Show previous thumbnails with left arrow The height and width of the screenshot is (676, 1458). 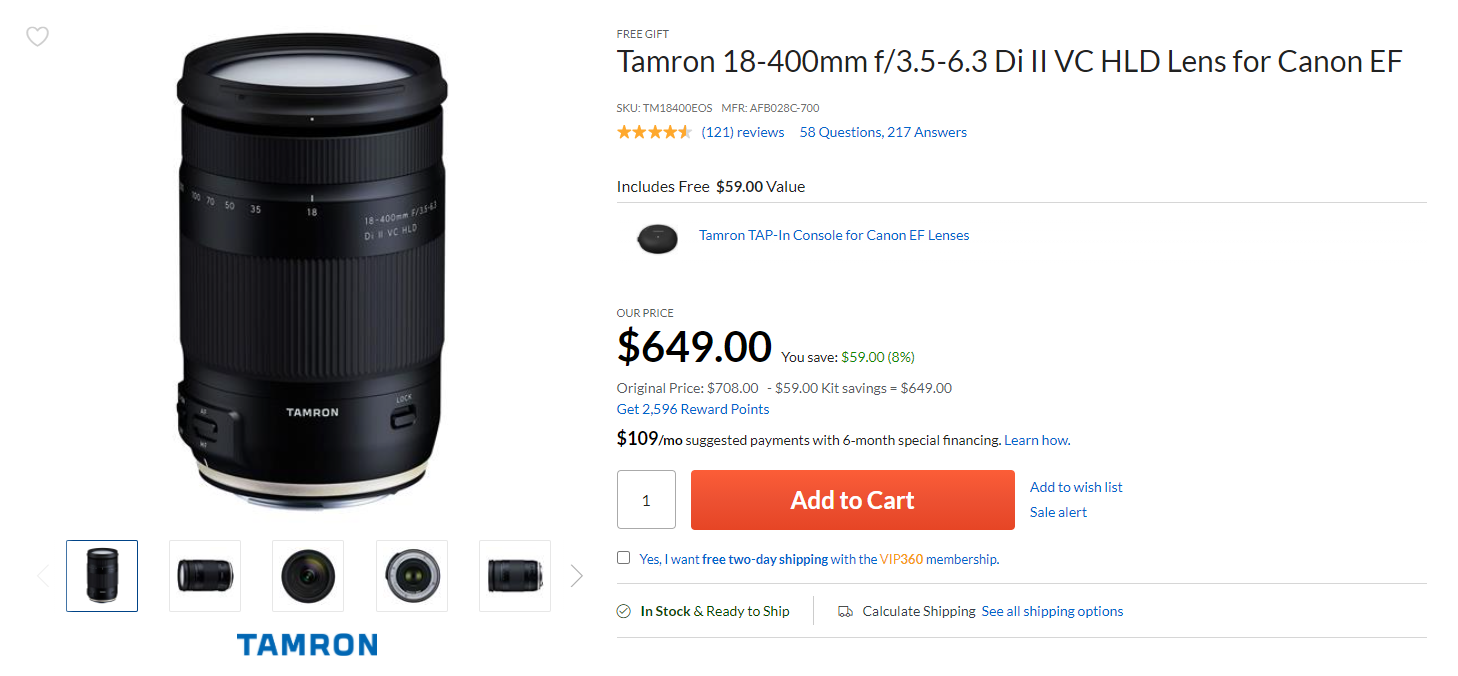(42, 575)
